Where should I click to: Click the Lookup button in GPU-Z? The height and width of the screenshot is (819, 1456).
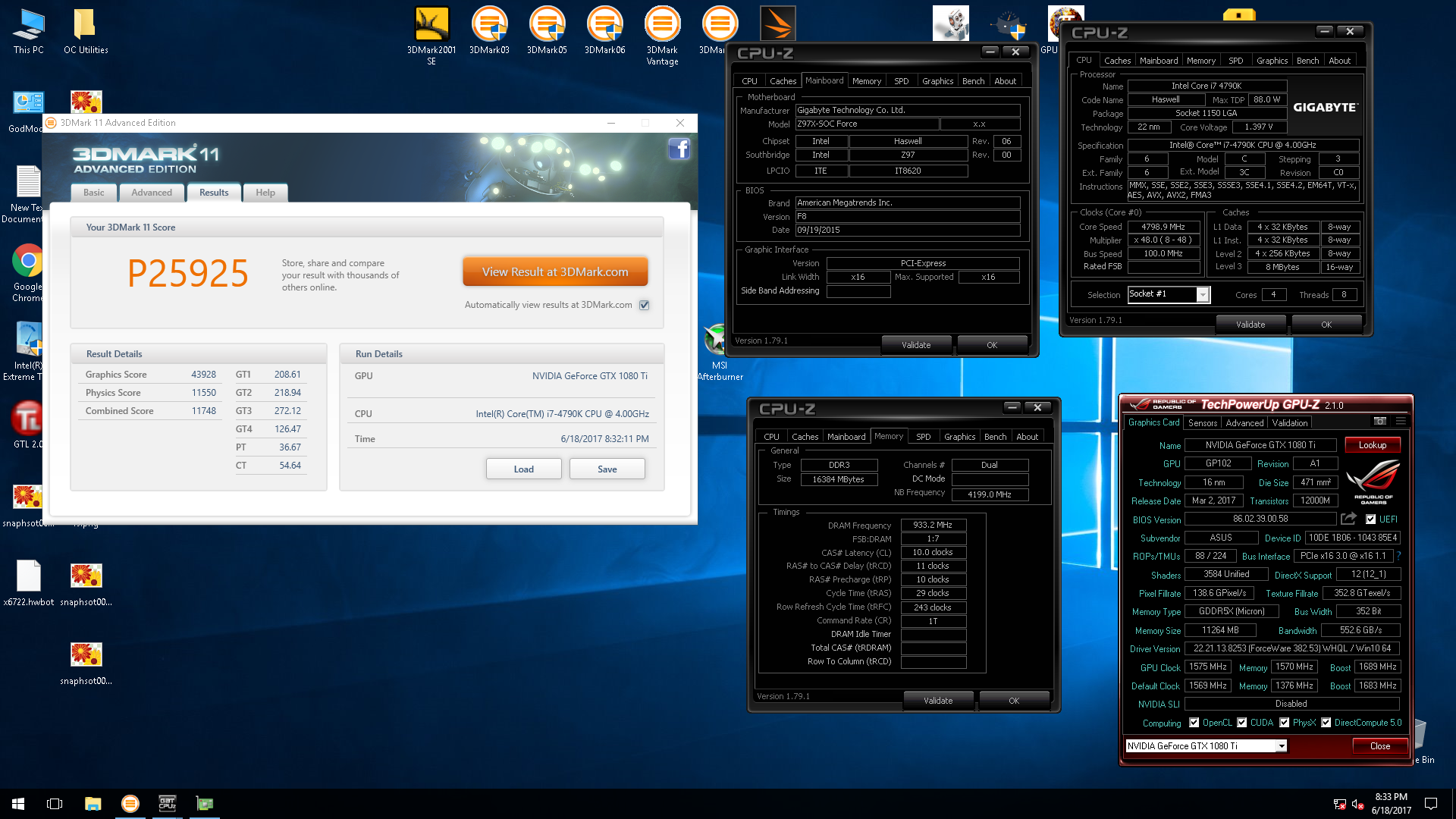click(1372, 445)
